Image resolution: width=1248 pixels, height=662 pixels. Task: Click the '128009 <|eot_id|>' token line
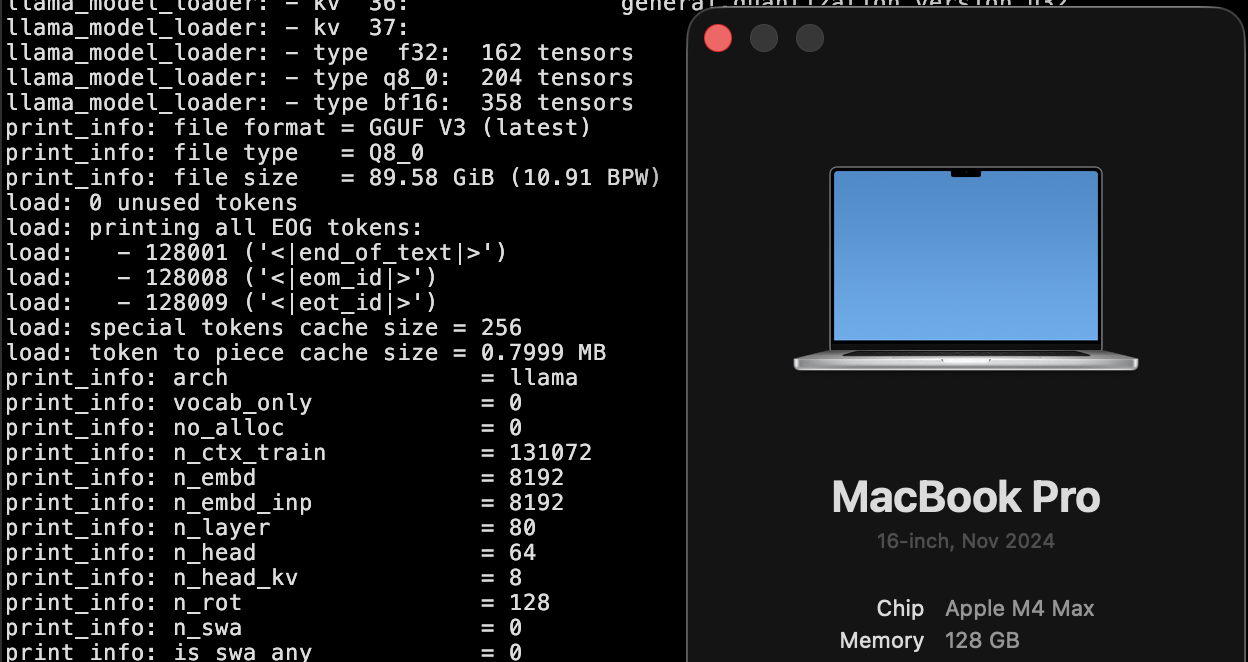pos(222,303)
